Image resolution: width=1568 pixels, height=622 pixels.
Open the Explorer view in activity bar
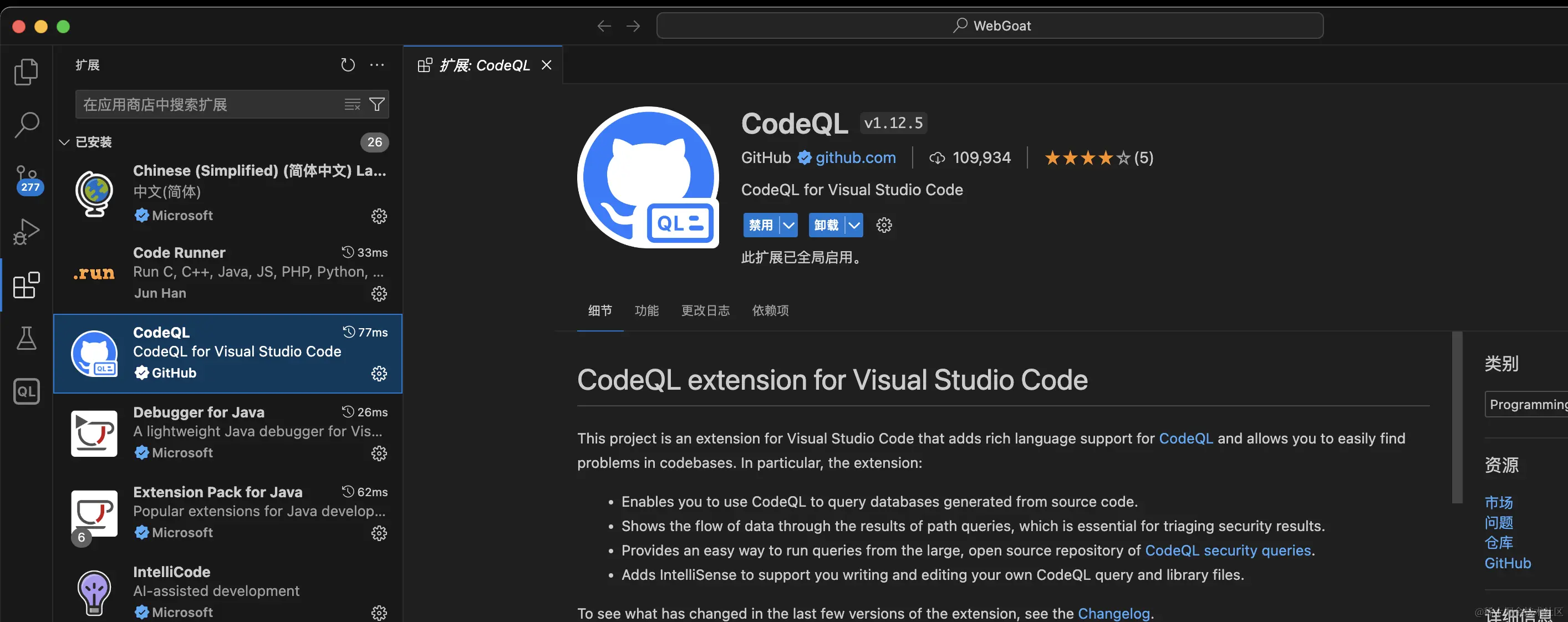26,72
